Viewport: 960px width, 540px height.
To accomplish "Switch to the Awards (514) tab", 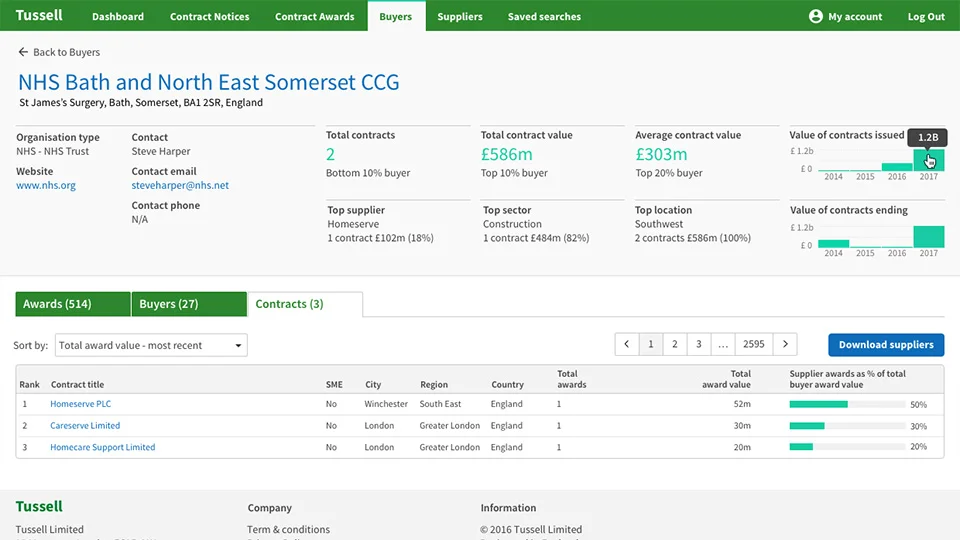I will [73, 304].
